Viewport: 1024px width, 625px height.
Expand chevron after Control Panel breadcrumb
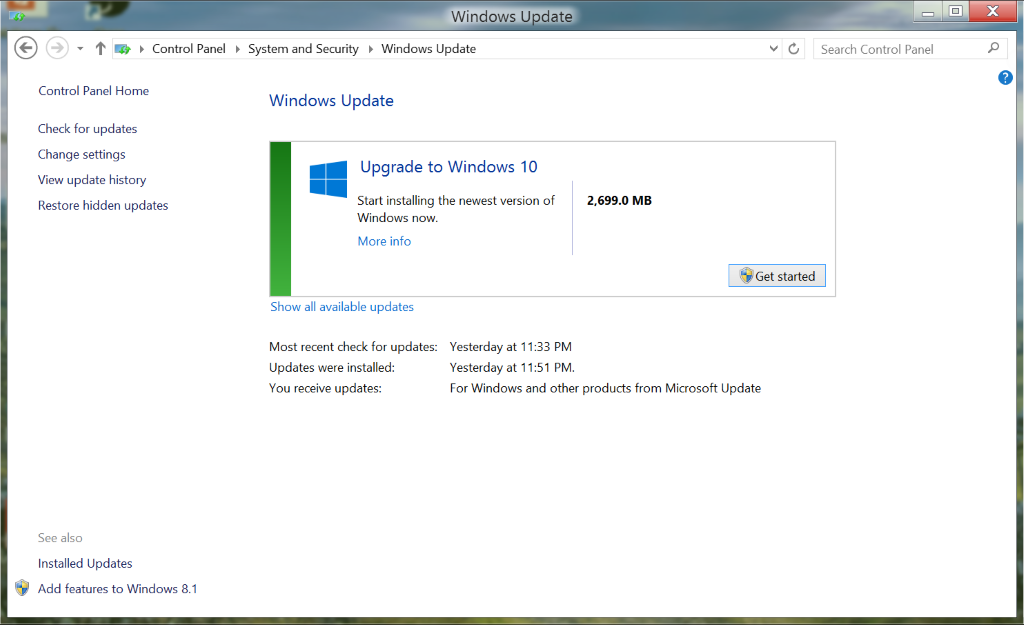(237, 49)
